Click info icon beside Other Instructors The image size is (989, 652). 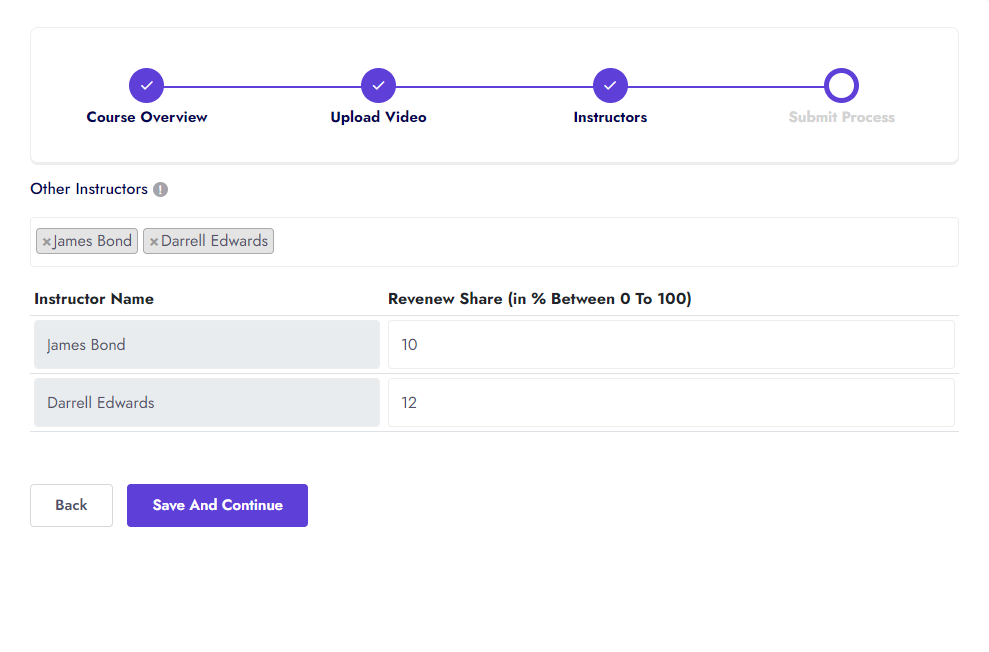[160, 189]
